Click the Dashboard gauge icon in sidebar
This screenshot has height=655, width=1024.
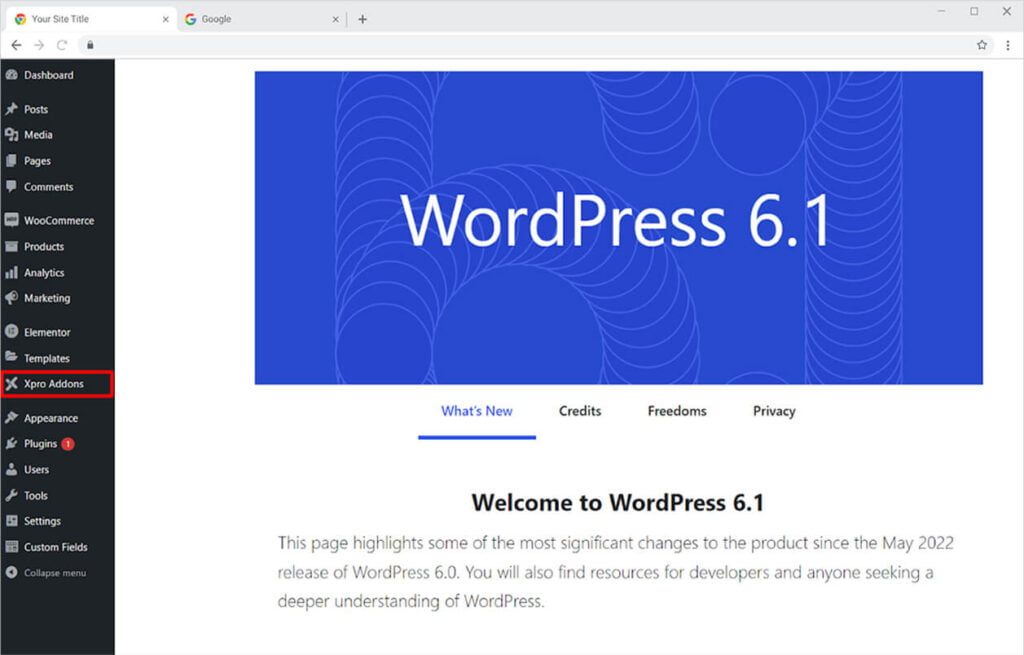click(x=12, y=75)
